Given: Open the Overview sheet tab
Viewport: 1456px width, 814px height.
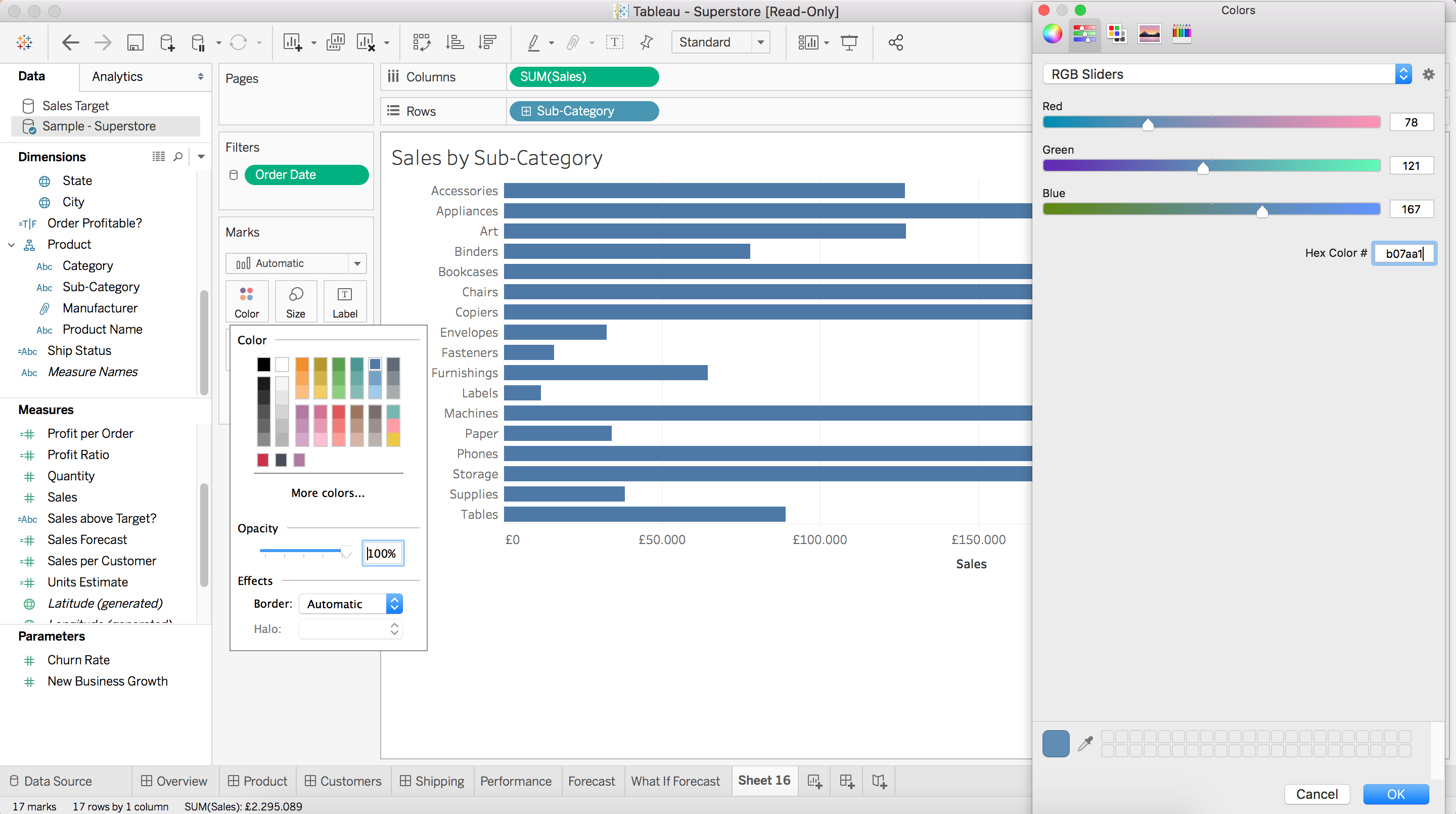Looking at the screenshot, I should tap(174, 781).
